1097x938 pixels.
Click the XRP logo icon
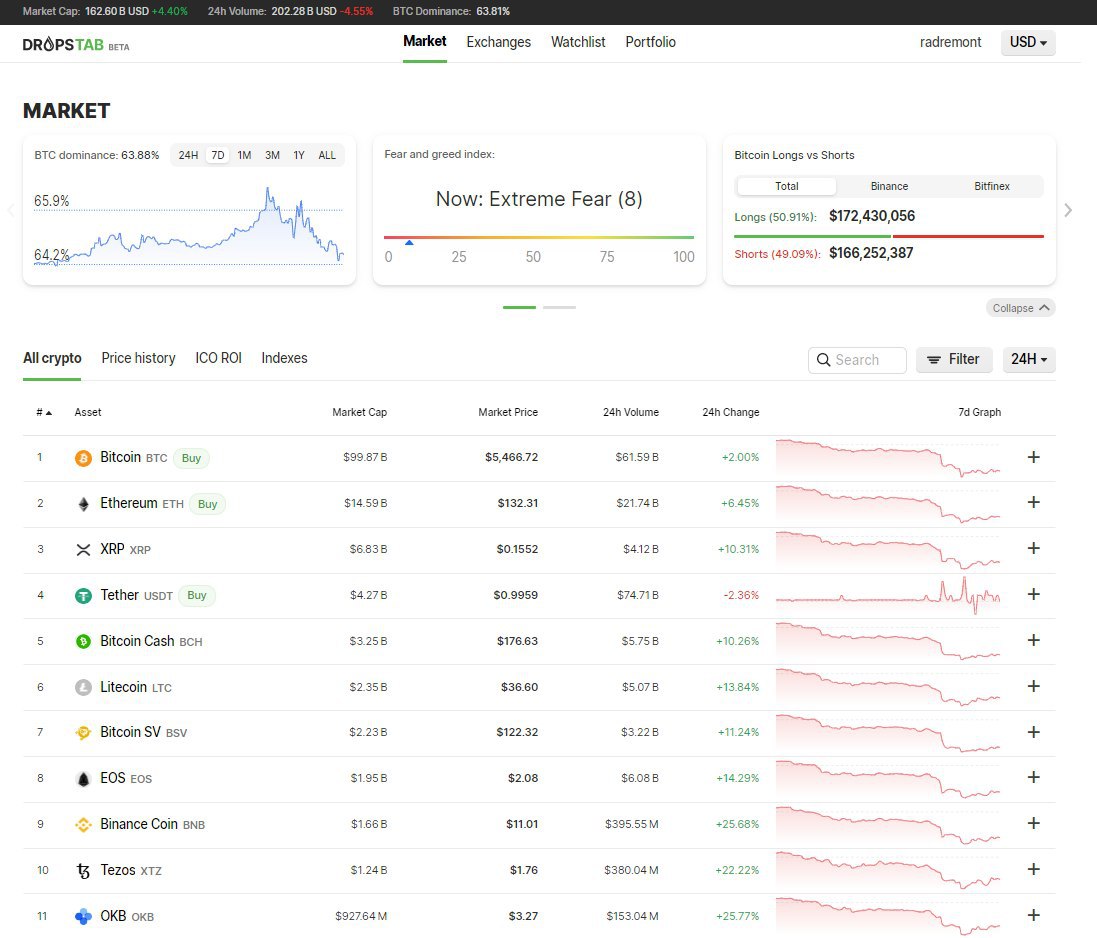[83, 550]
